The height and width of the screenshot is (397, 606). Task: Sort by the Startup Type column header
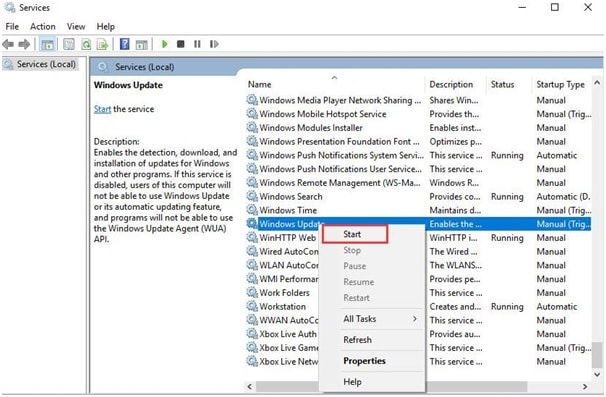[560, 84]
